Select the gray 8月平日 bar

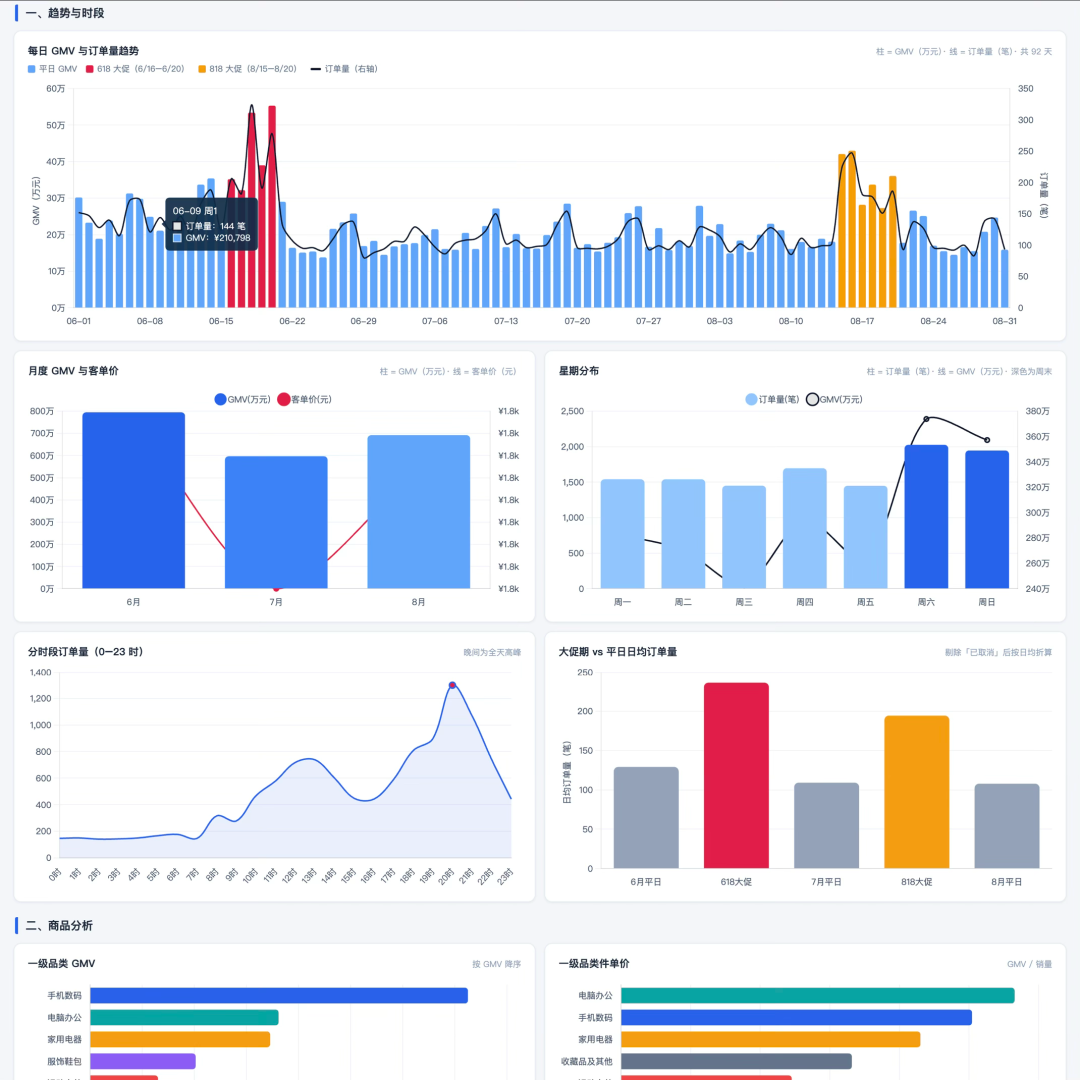[1007, 826]
